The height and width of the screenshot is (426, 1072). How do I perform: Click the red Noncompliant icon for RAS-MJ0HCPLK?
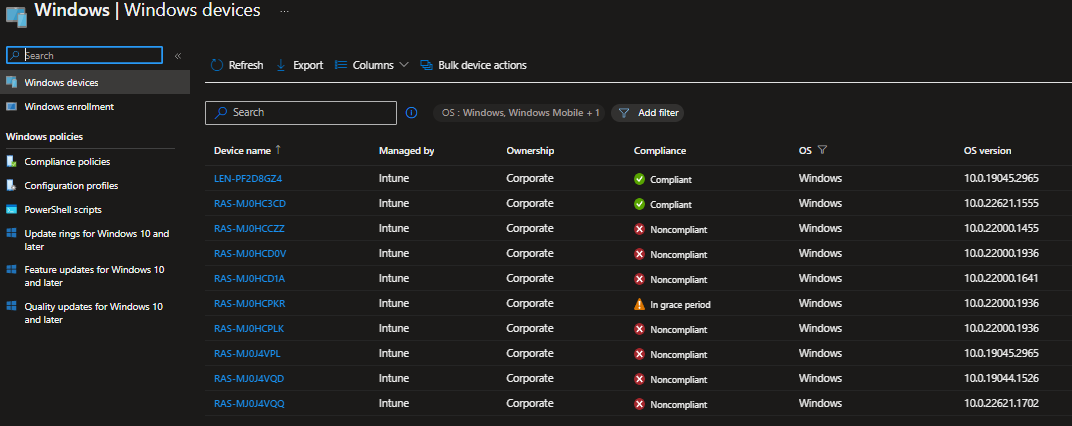pos(639,329)
